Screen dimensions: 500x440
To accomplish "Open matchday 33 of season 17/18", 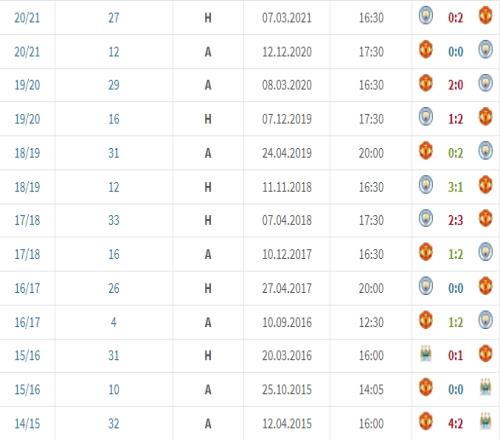I will (114, 220).
